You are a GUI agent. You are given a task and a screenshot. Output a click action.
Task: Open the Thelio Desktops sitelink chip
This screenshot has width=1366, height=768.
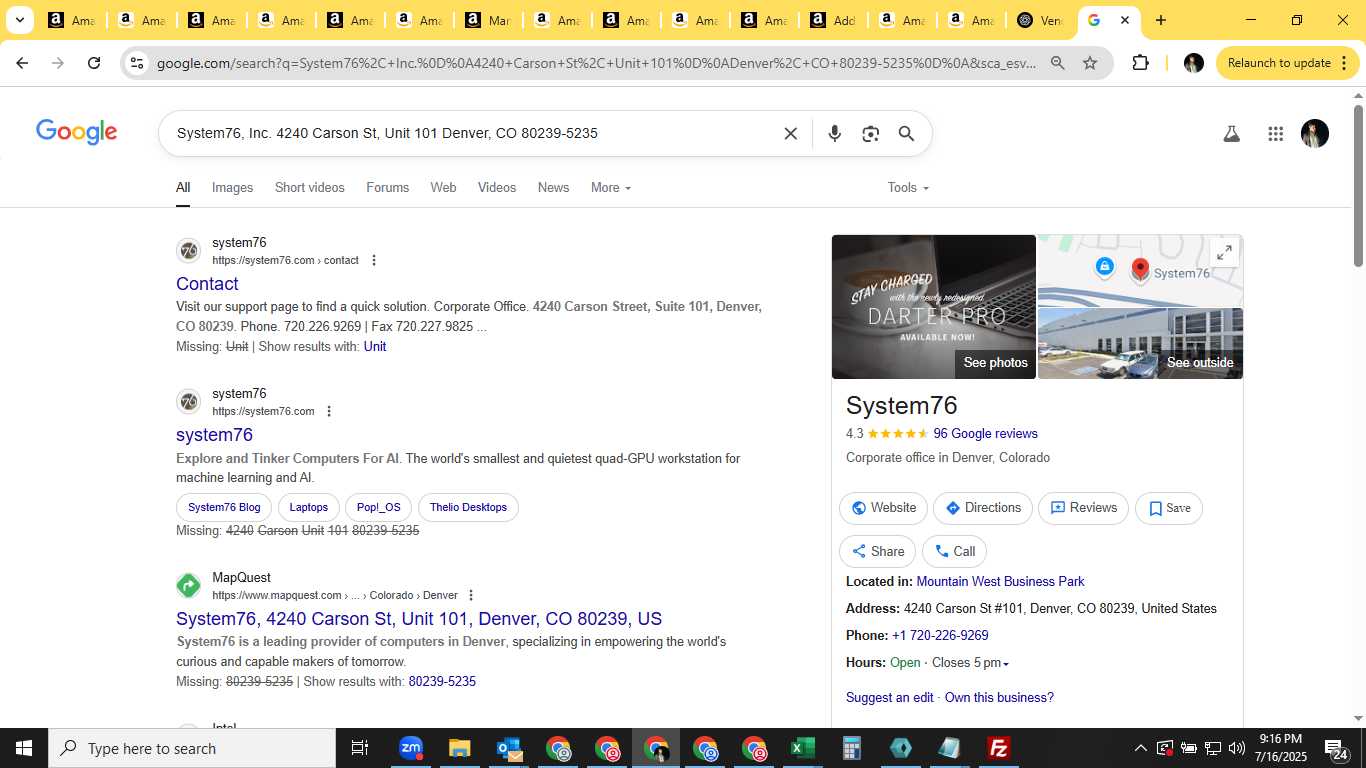pyautogui.click(x=468, y=508)
